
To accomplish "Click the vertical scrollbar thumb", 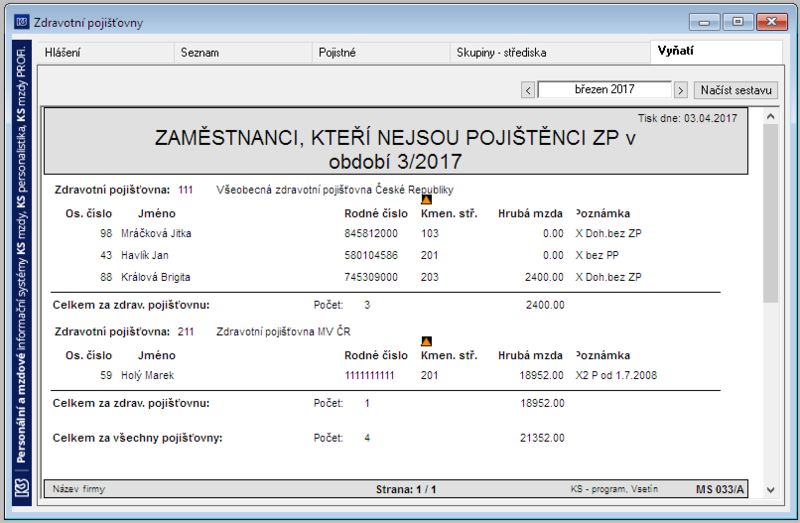I will pos(770,213).
